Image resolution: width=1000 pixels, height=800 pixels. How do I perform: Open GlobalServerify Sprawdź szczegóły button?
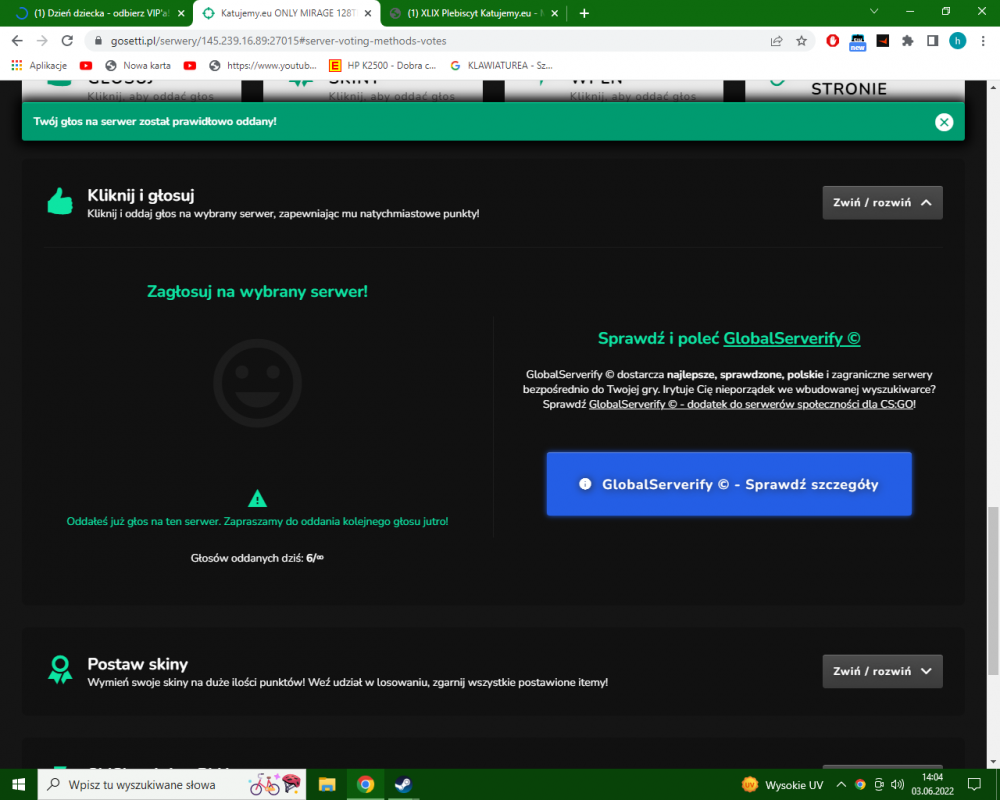pos(729,484)
